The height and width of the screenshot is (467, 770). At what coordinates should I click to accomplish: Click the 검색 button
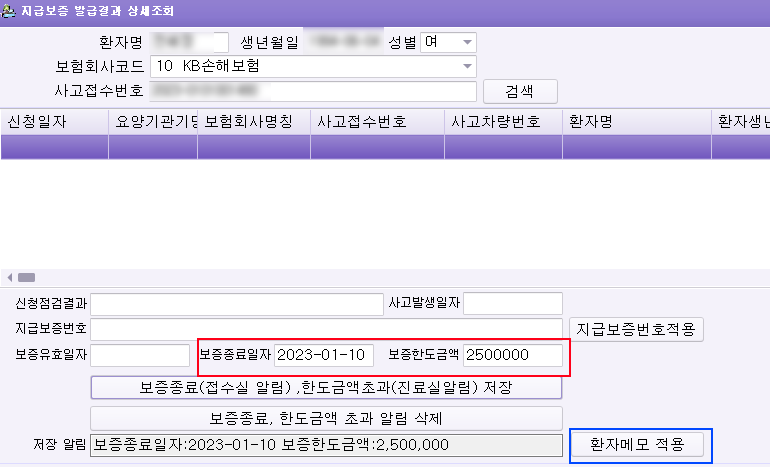pyautogui.click(x=519, y=92)
